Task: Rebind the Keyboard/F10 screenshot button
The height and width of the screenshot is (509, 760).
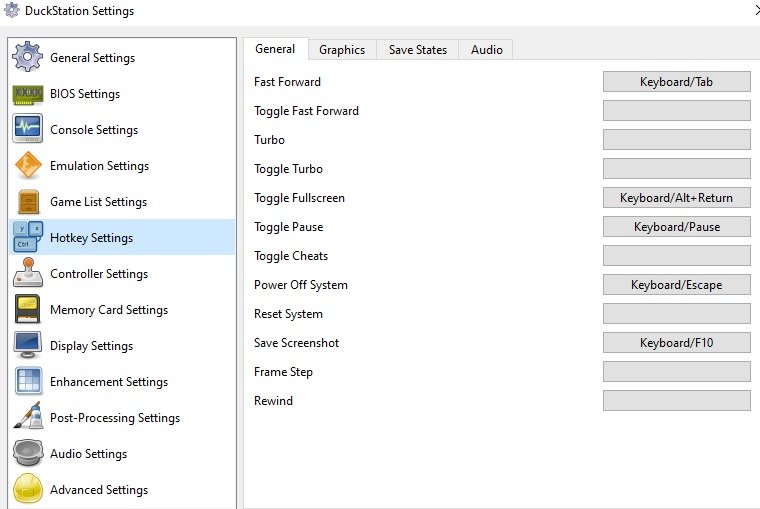Action: pyautogui.click(x=677, y=343)
